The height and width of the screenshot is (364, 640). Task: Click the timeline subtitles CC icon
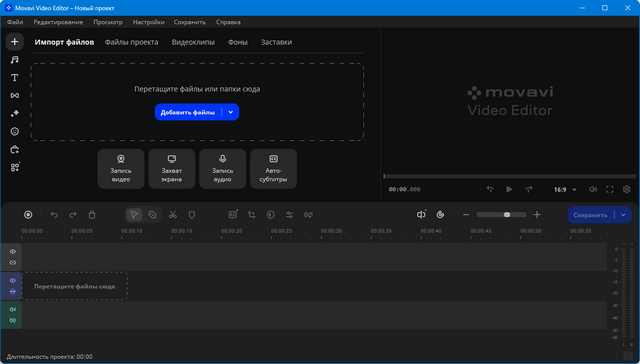233,215
